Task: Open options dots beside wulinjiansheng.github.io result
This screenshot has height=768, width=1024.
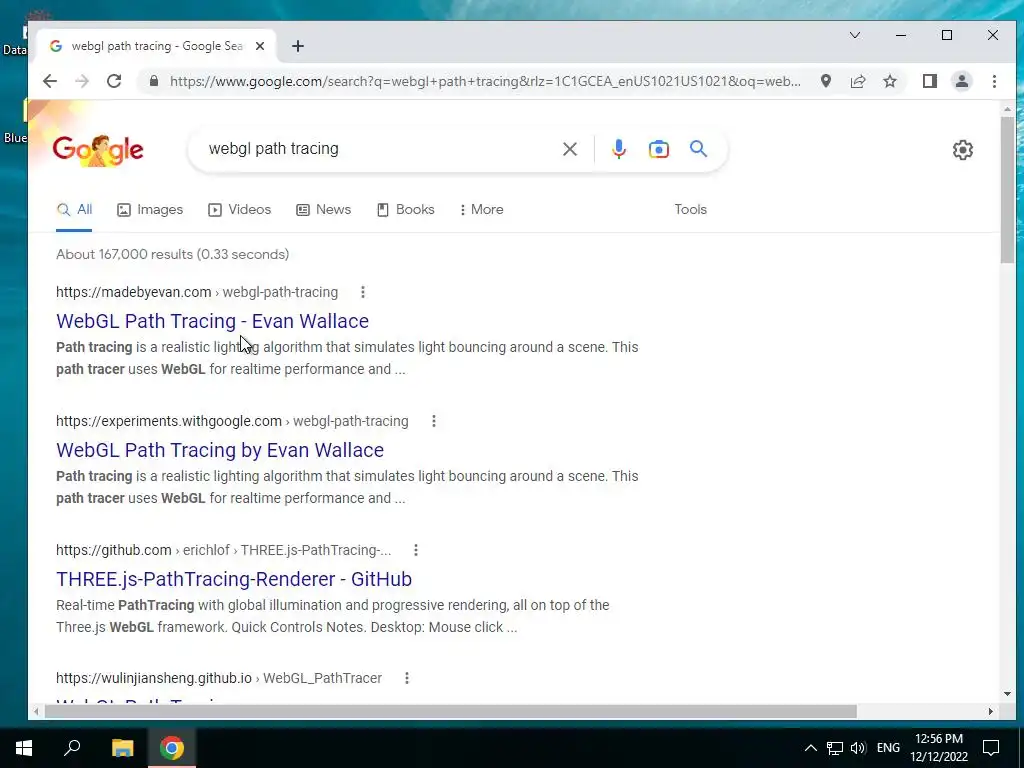Action: (406, 678)
